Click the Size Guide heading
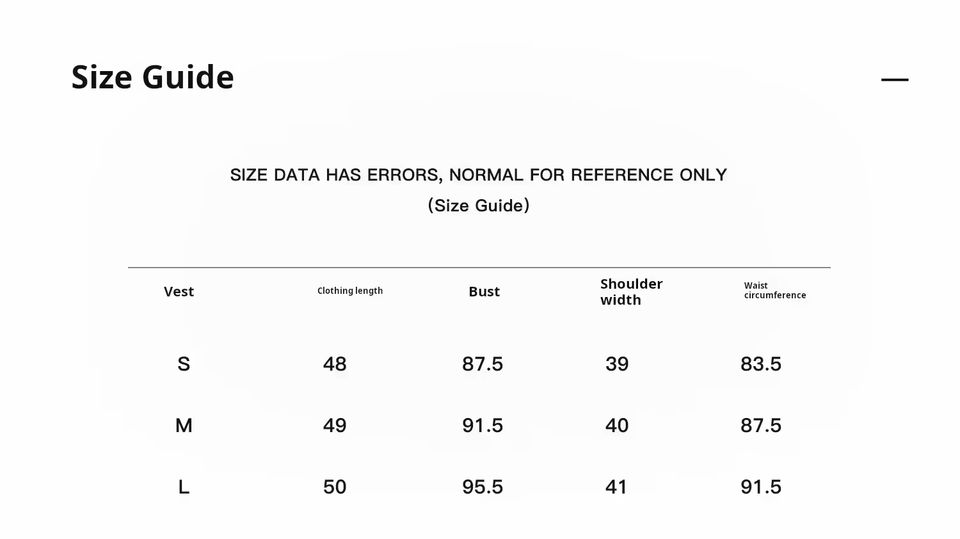This screenshot has height=539, width=960. coord(152,78)
